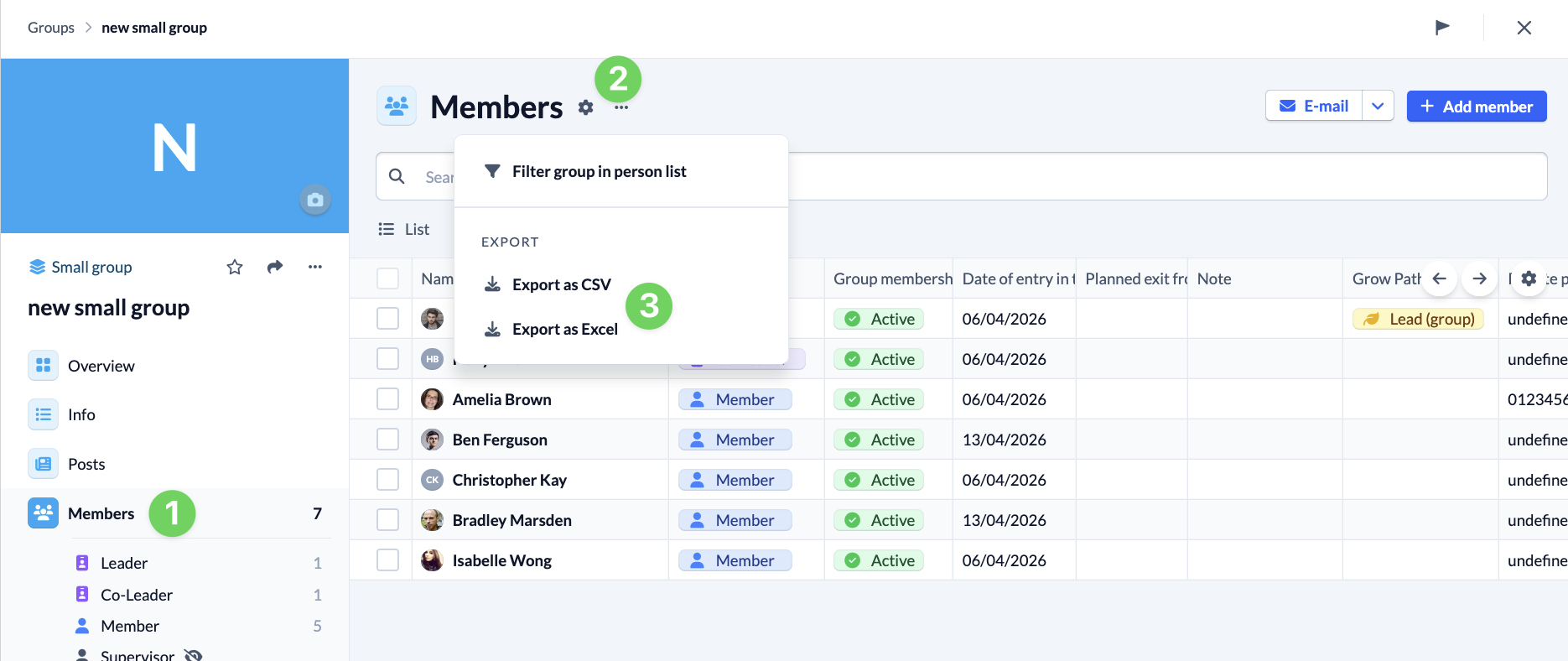
Task: Click Ben Ferguson's avatar
Action: (x=432, y=440)
